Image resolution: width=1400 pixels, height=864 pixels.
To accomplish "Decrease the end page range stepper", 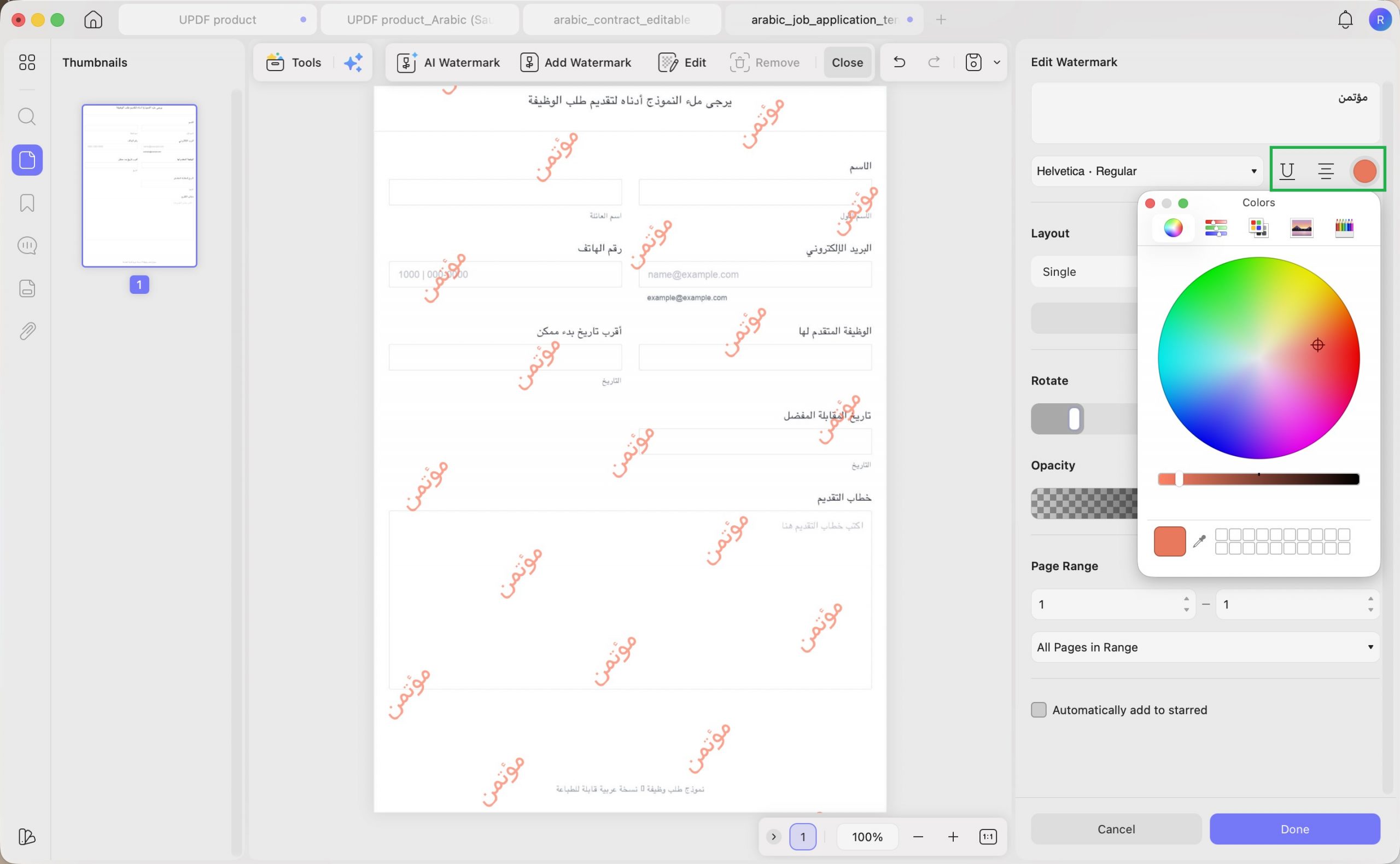I will 1370,610.
